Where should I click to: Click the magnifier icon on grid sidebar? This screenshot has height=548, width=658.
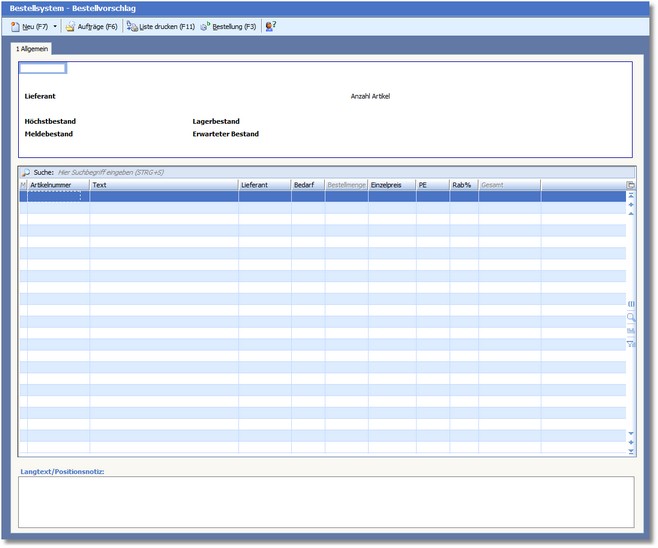pyautogui.click(x=631, y=317)
